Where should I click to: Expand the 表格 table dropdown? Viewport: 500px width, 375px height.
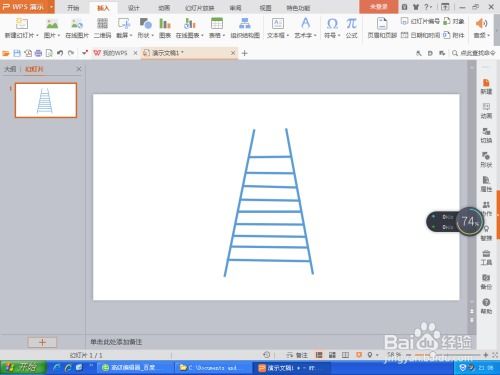pyautogui.click(x=217, y=27)
